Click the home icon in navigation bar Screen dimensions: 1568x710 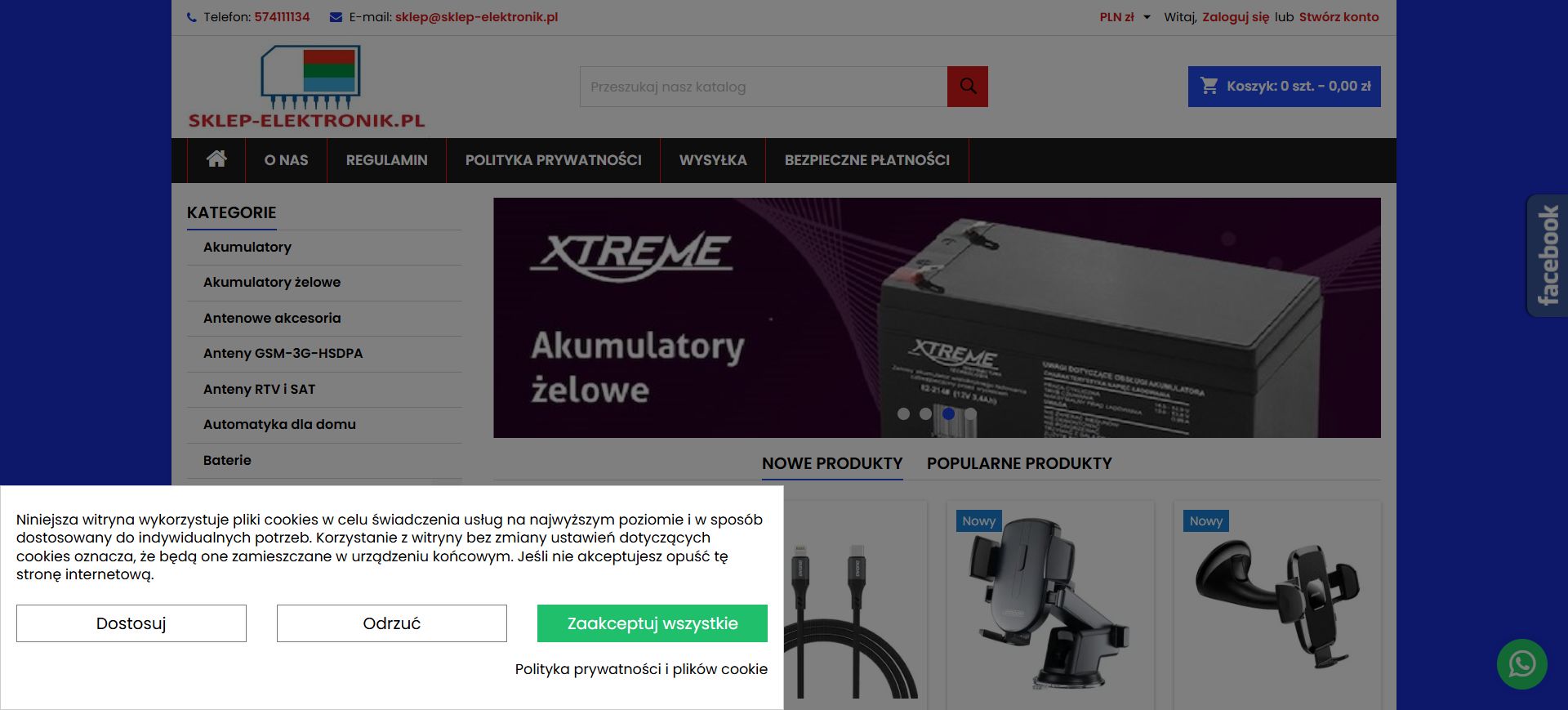pos(216,159)
